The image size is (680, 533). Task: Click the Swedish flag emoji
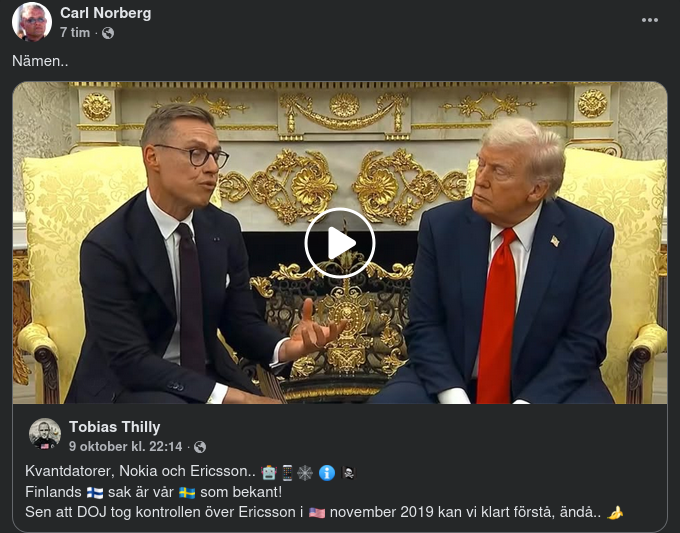pos(187,493)
